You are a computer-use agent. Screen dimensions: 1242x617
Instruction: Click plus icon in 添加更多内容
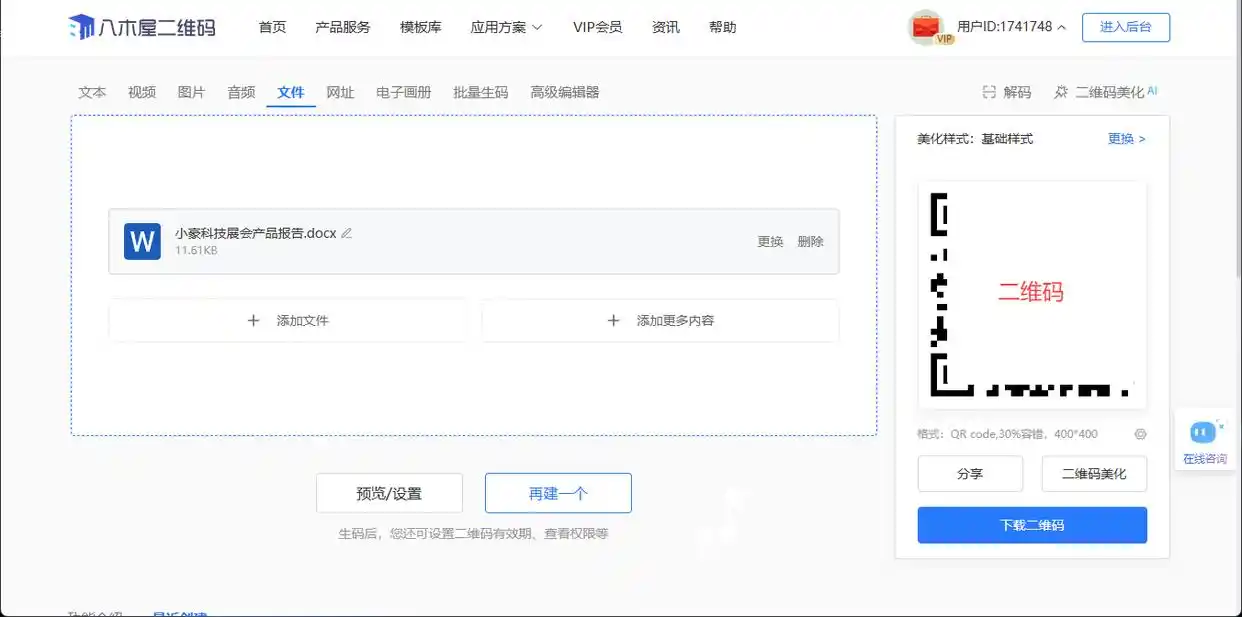[614, 321]
